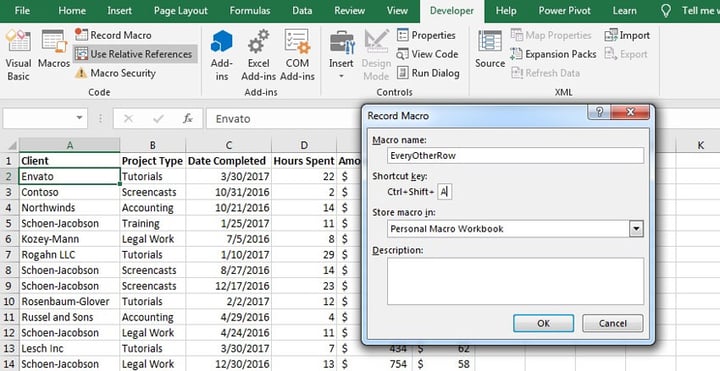
Task: Select the Hours Spent header cell
Action: pos(304,161)
